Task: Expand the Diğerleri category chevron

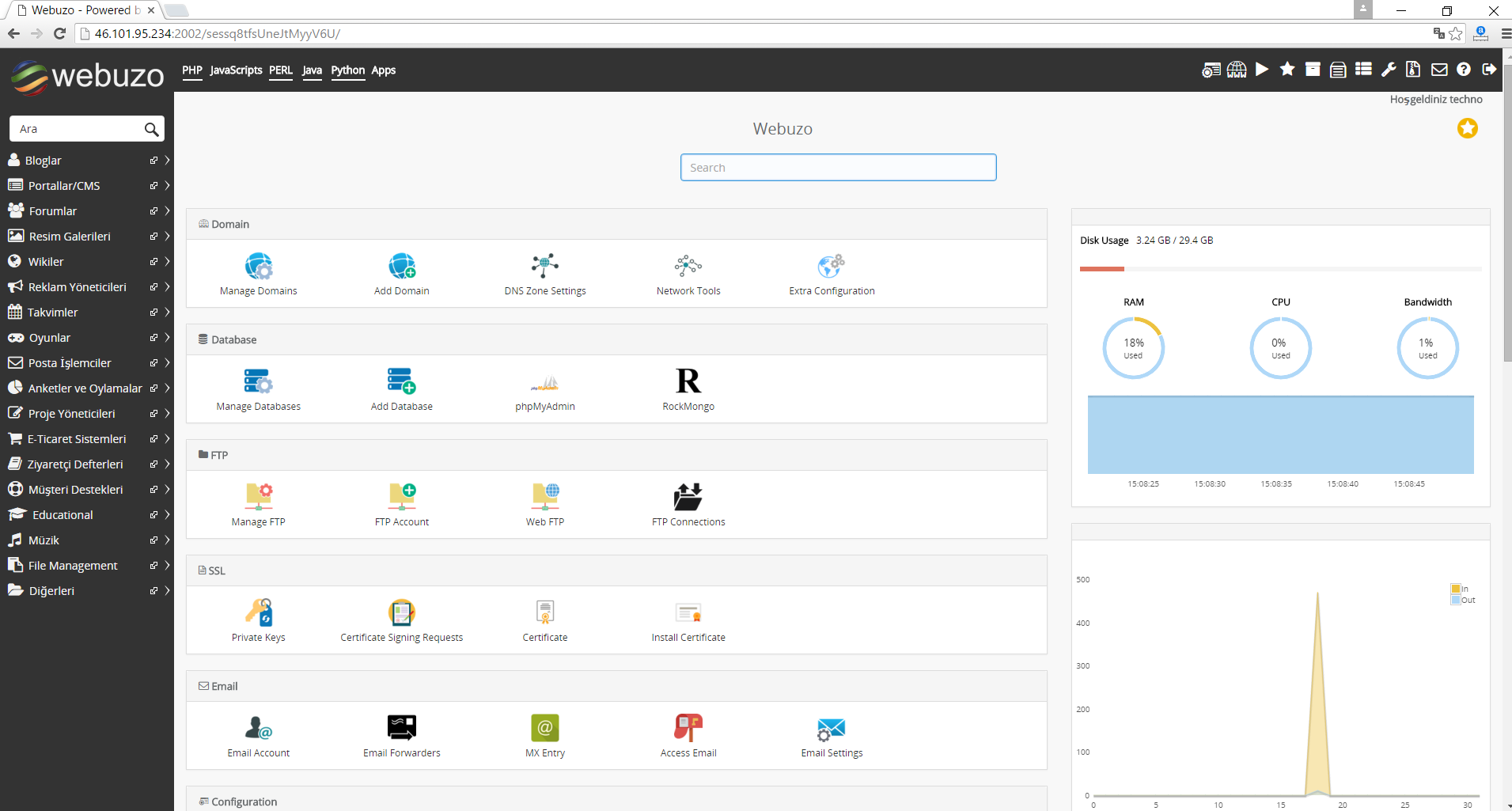Action: point(167,590)
